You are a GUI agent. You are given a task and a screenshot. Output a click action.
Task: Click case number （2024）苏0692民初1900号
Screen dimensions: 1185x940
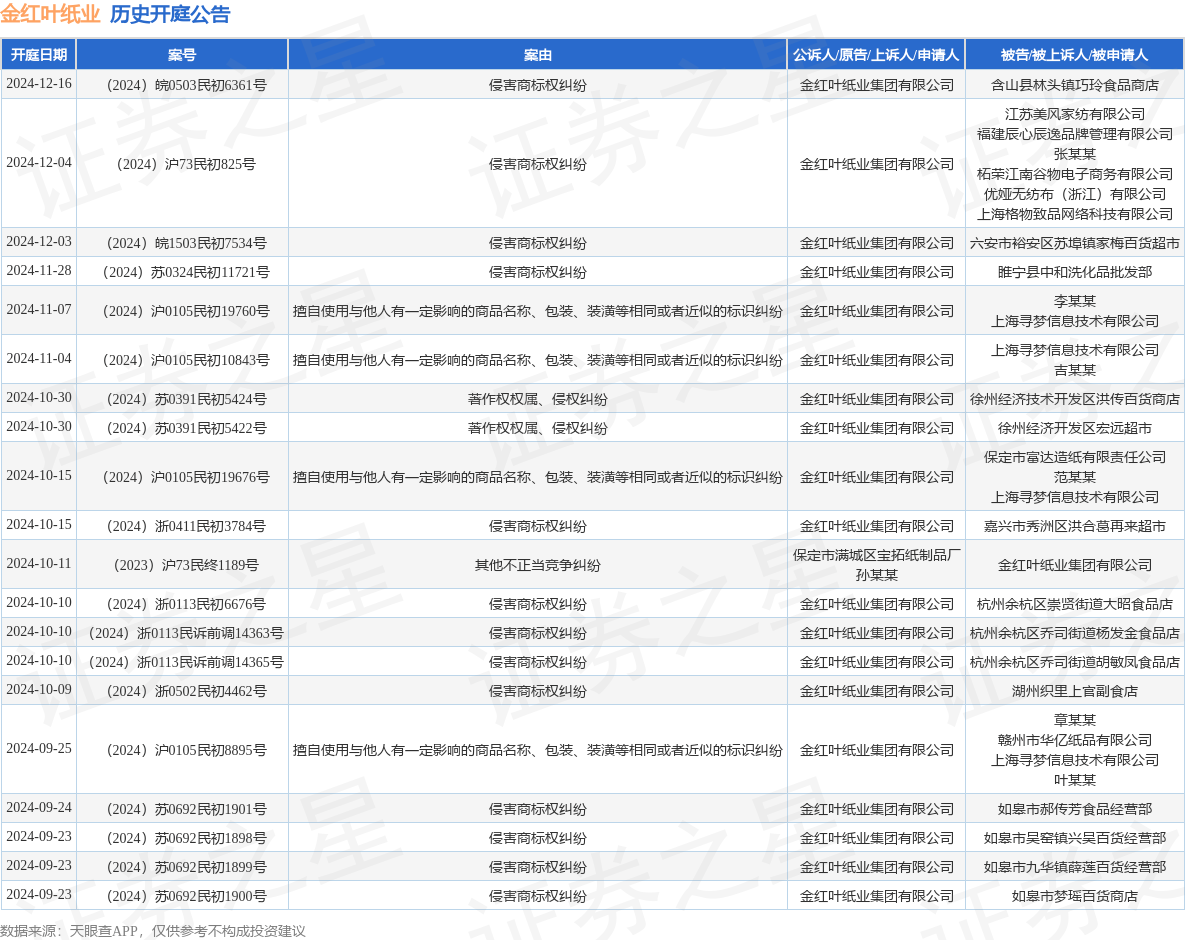[182, 896]
